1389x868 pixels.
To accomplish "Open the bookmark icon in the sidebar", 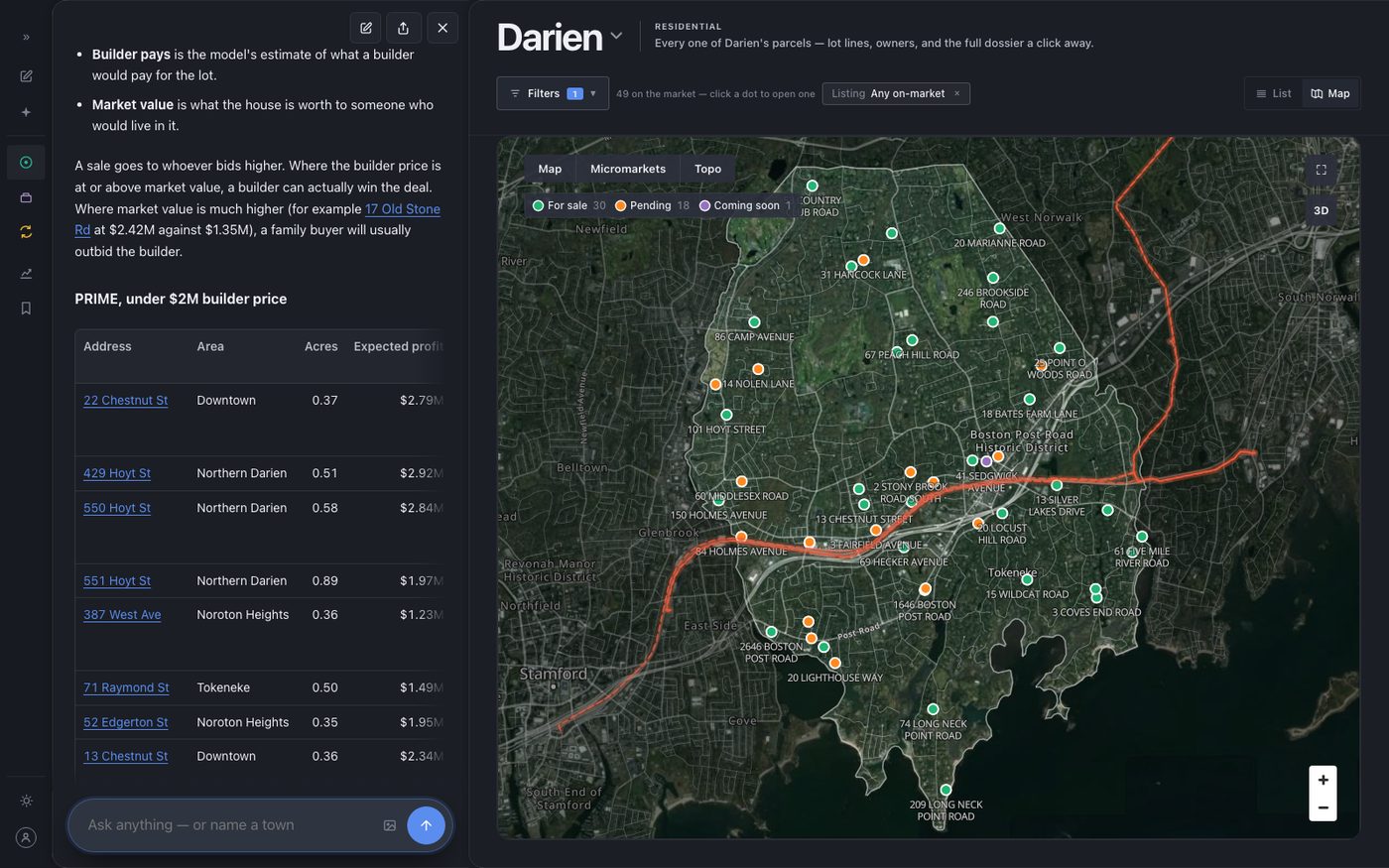I will click(26, 309).
